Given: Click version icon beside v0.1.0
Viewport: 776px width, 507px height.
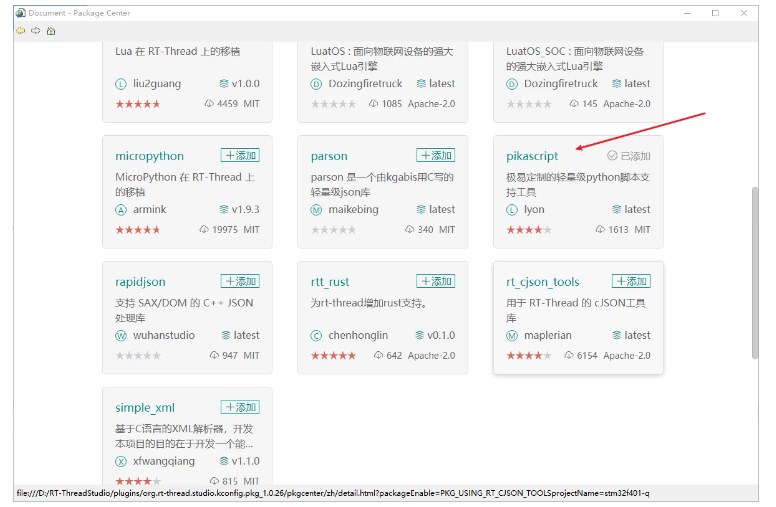Looking at the screenshot, I should [x=420, y=335].
